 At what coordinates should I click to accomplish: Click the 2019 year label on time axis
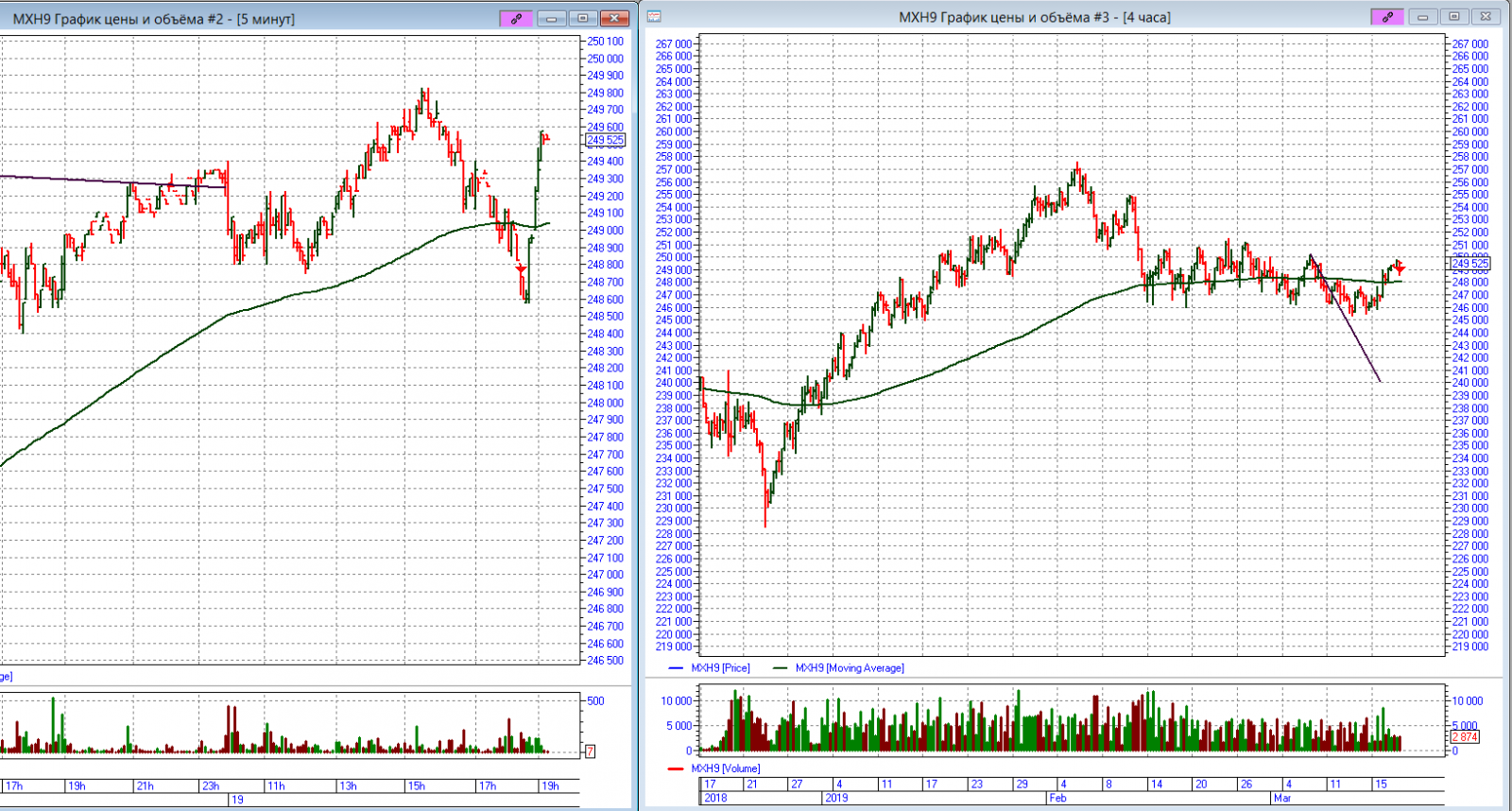(836, 798)
